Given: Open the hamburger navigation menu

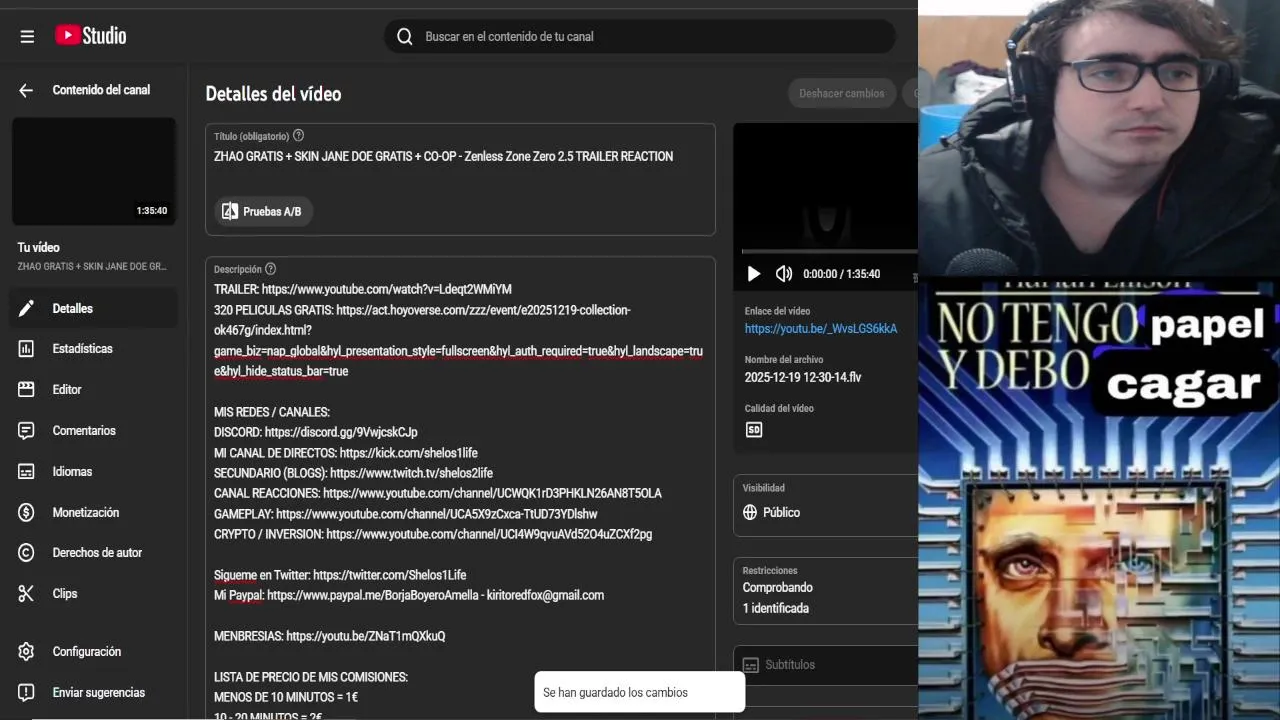Looking at the screenshot, I should click(x=27, y=37).
